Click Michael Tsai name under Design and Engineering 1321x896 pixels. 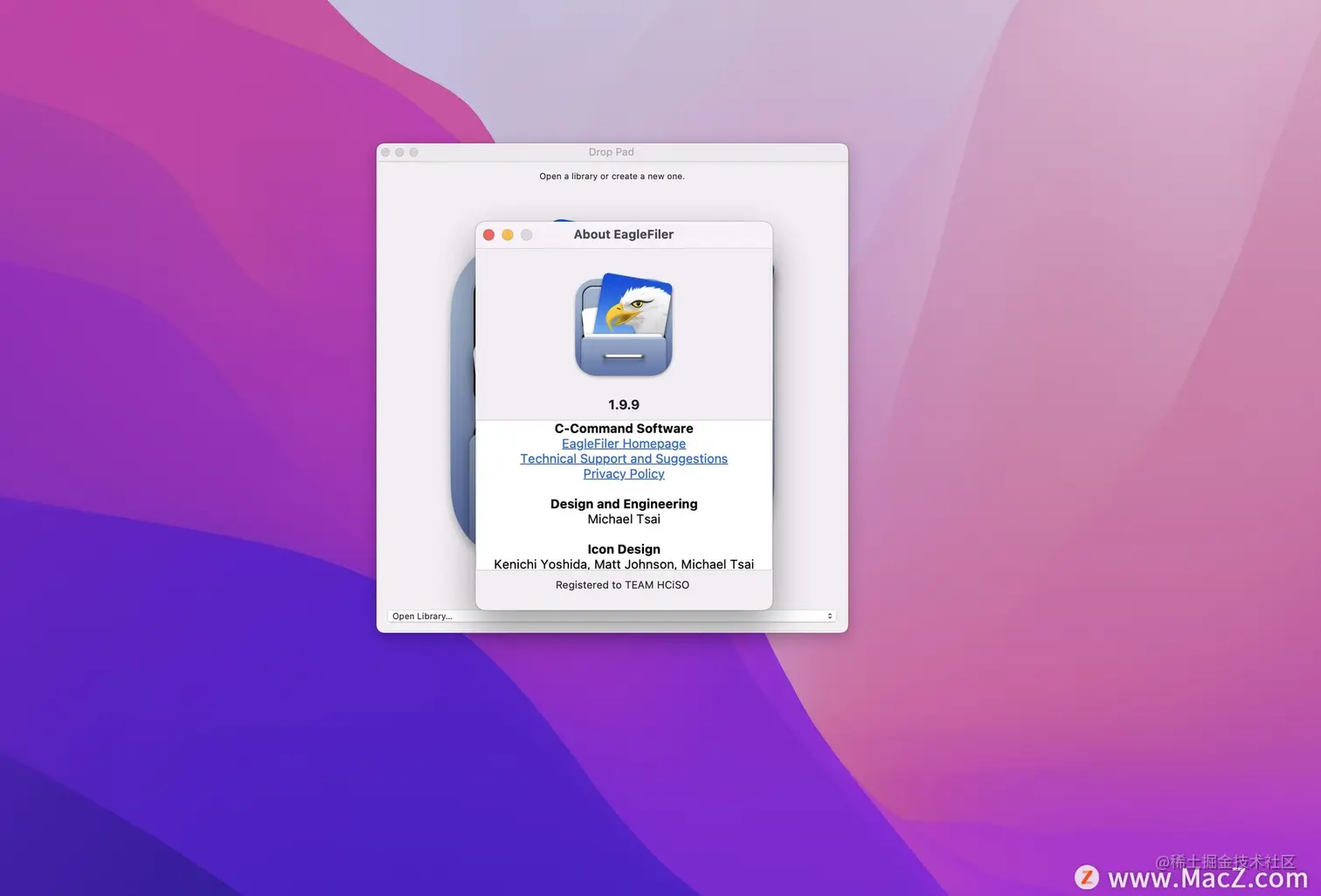coord(624,519)
